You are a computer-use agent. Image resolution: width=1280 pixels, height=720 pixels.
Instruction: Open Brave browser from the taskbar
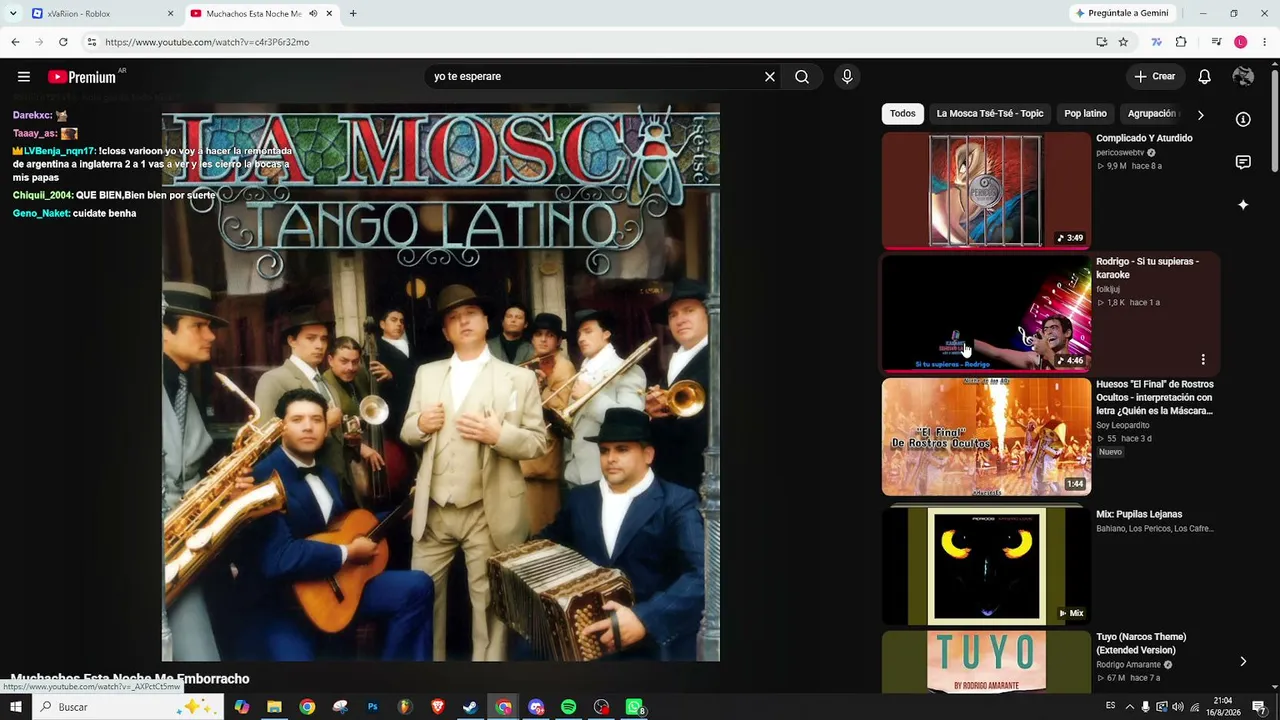coord(437,707)
